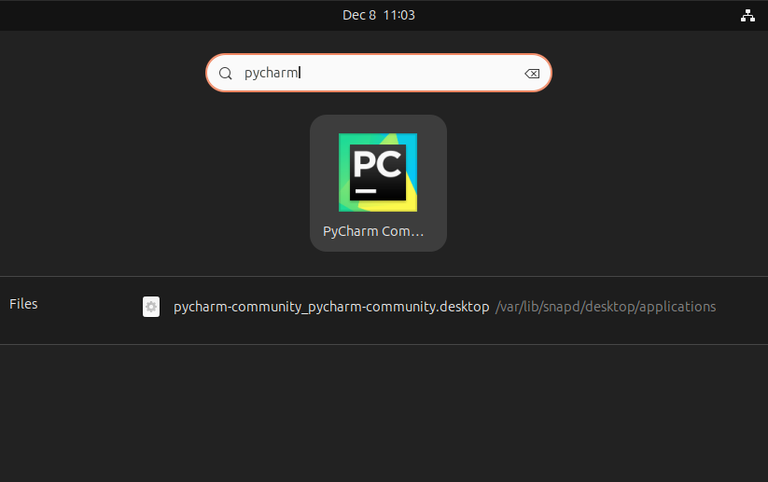The height and width of the screenshot is (482, 768).
Task: Click the magnifier search icon
Action: (x=225, y=73)
